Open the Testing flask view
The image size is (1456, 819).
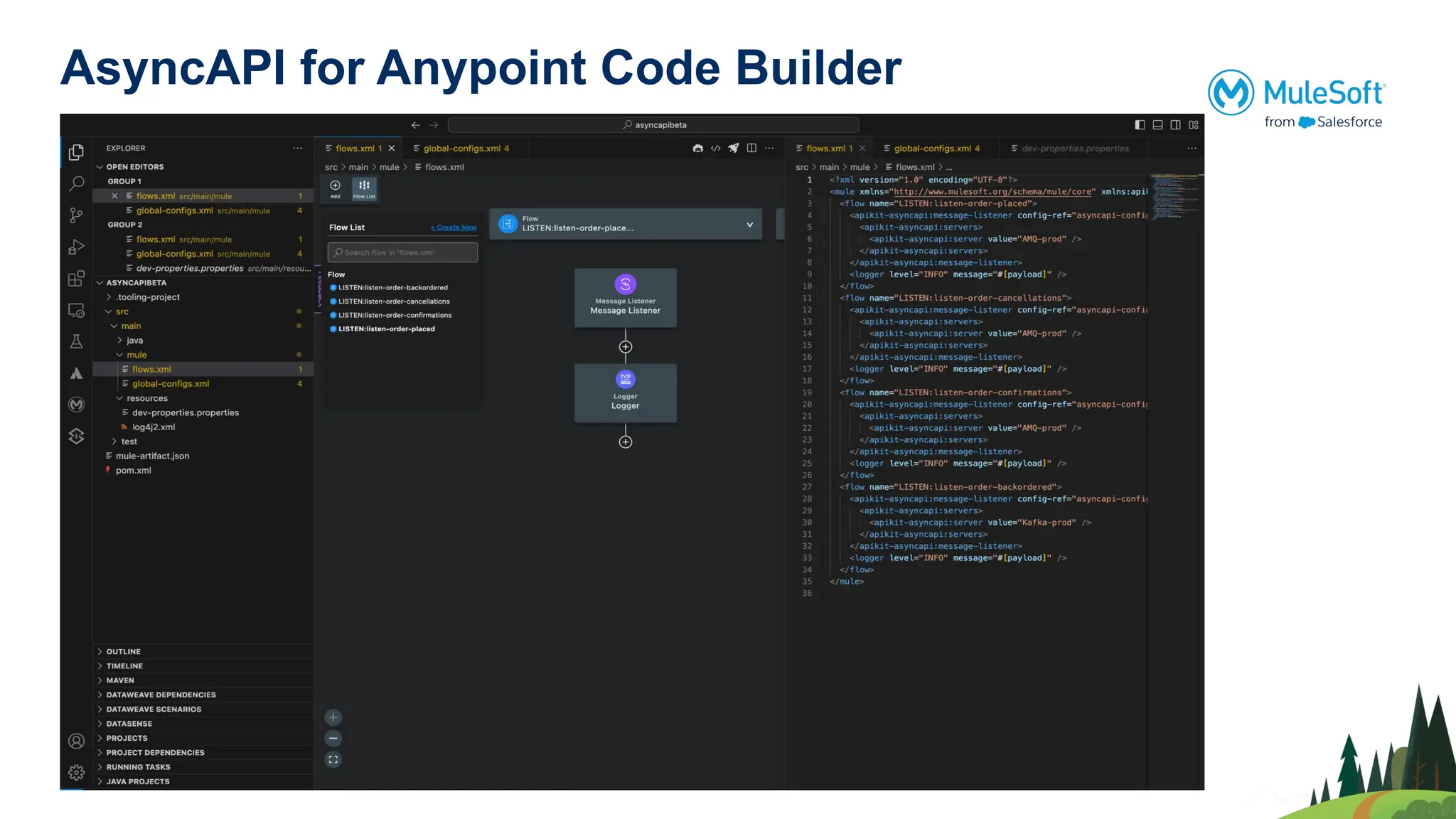point(76,342)
